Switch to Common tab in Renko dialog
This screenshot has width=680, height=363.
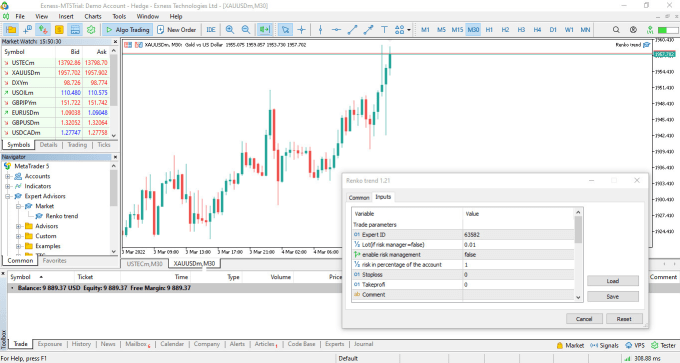pyautogui.click(x=359, y=197)
